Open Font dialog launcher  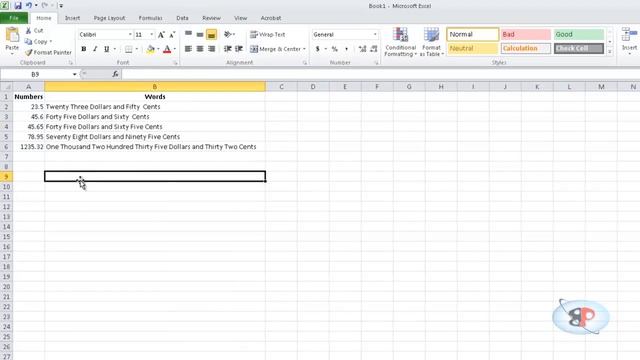pyautogui.click(x=176, y=63)
